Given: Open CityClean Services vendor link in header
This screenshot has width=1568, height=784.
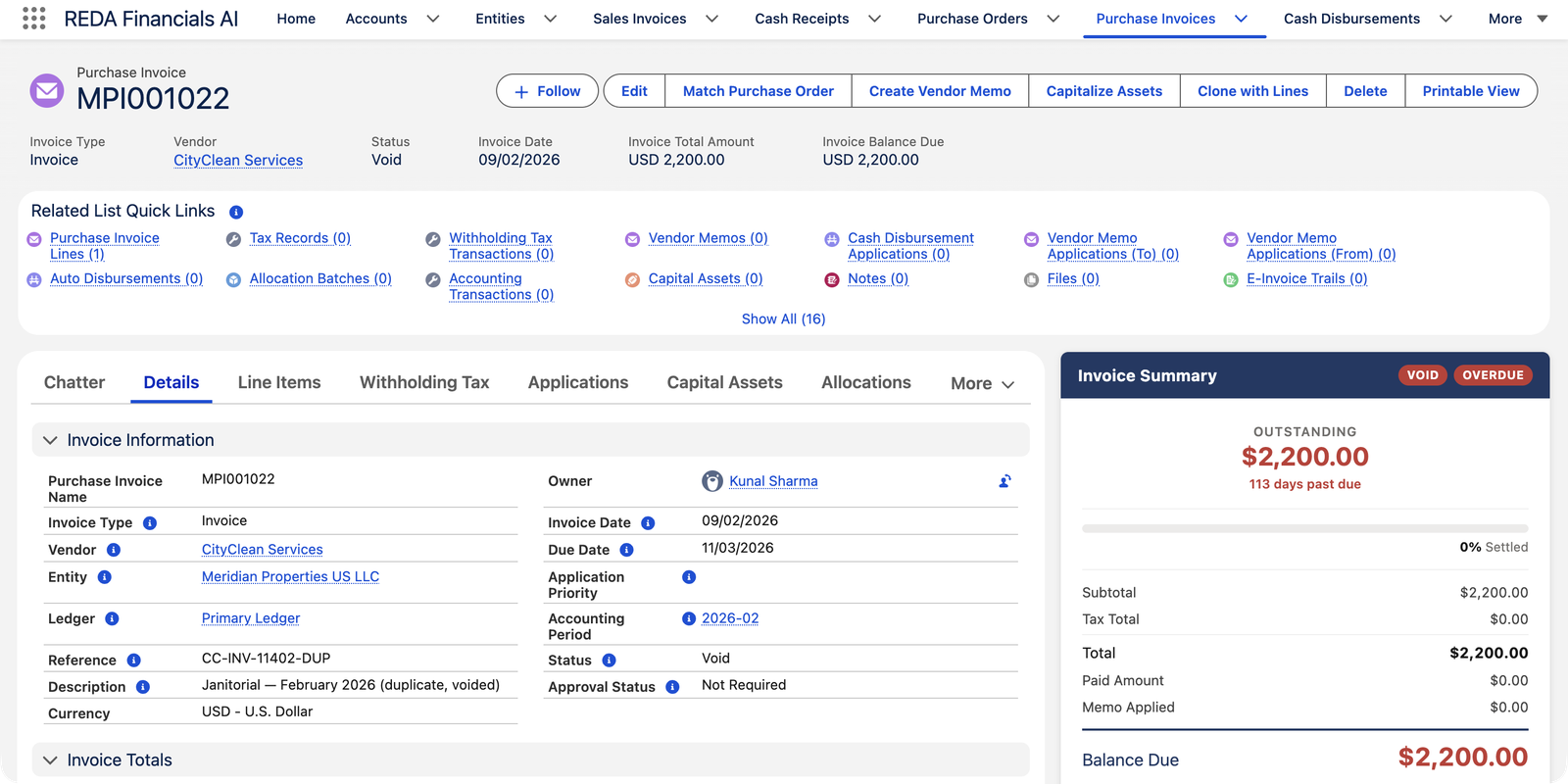Looking at the screenshot, I should 238,160.
